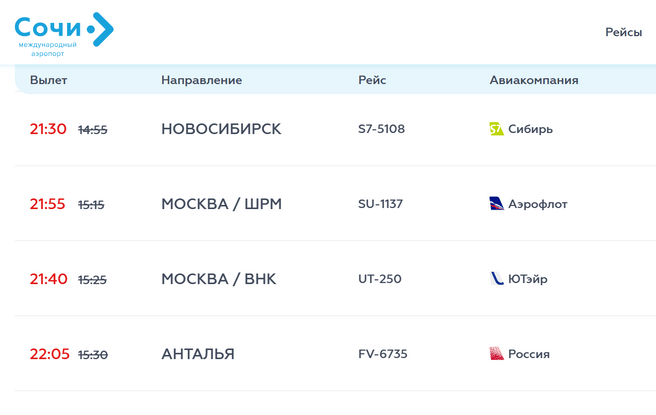Select flight number SU-1137
This screenshot has width=656, height=415.
(380, 204)
